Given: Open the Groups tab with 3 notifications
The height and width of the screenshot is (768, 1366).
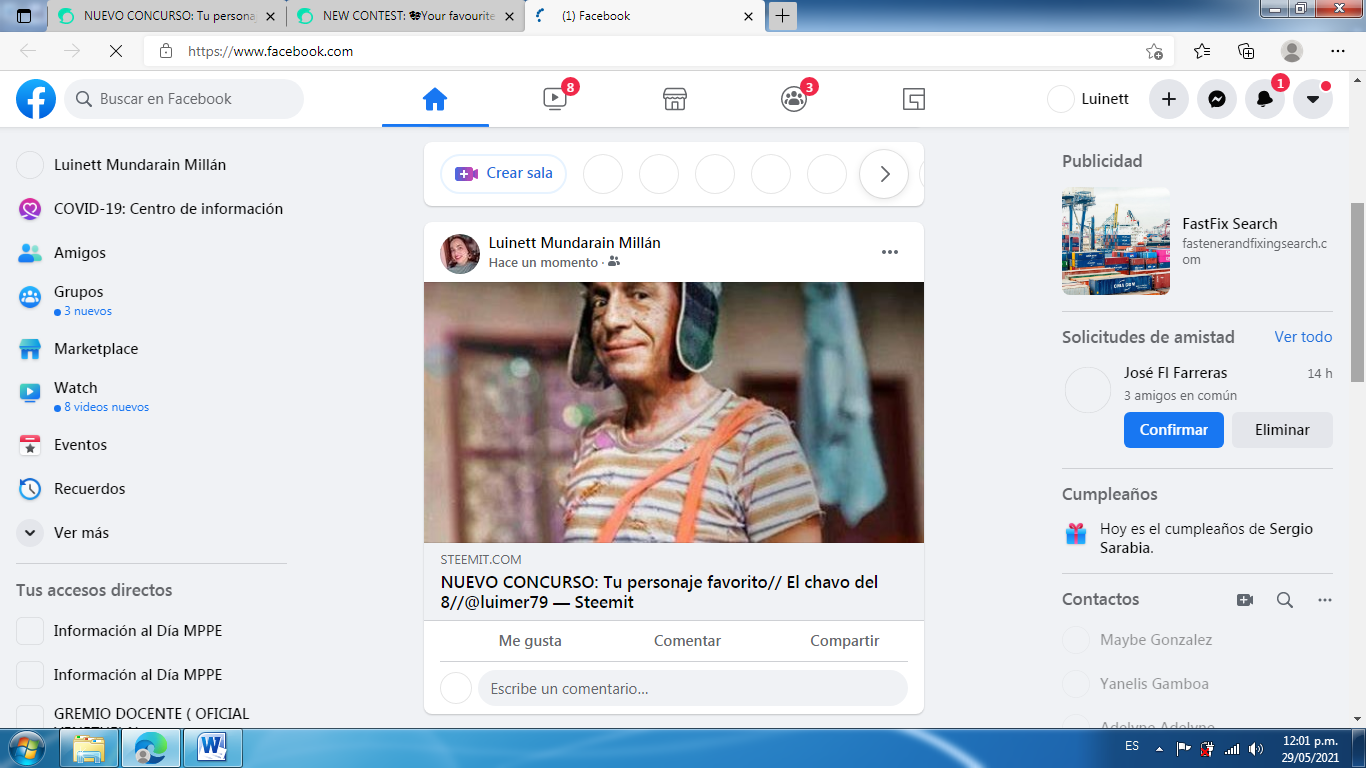Looking at the screenshot, I should click(x=794, y=99).
